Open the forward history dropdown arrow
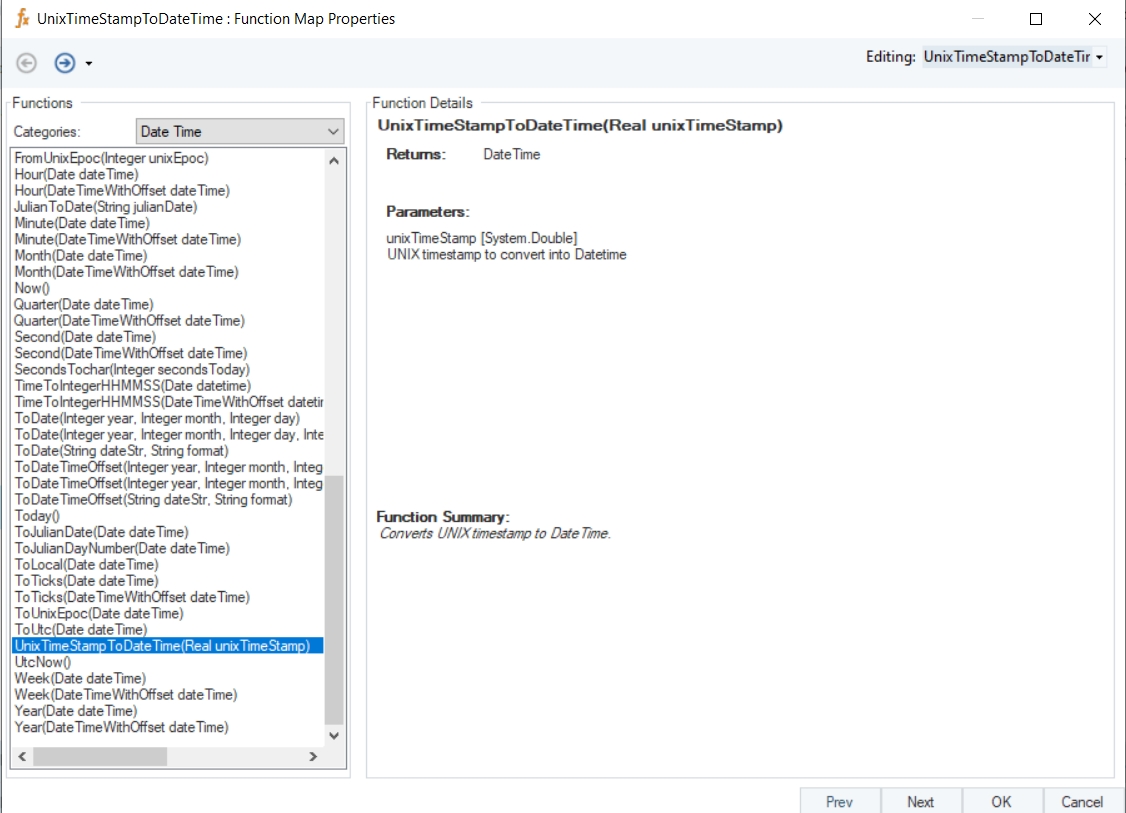Viewport: 1126px width, 813px height. tap(89, 64)
